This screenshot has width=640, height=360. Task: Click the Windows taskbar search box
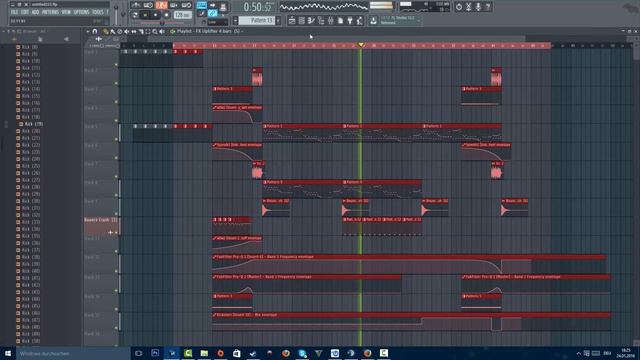pyautogui.click(x=73, y=353)
